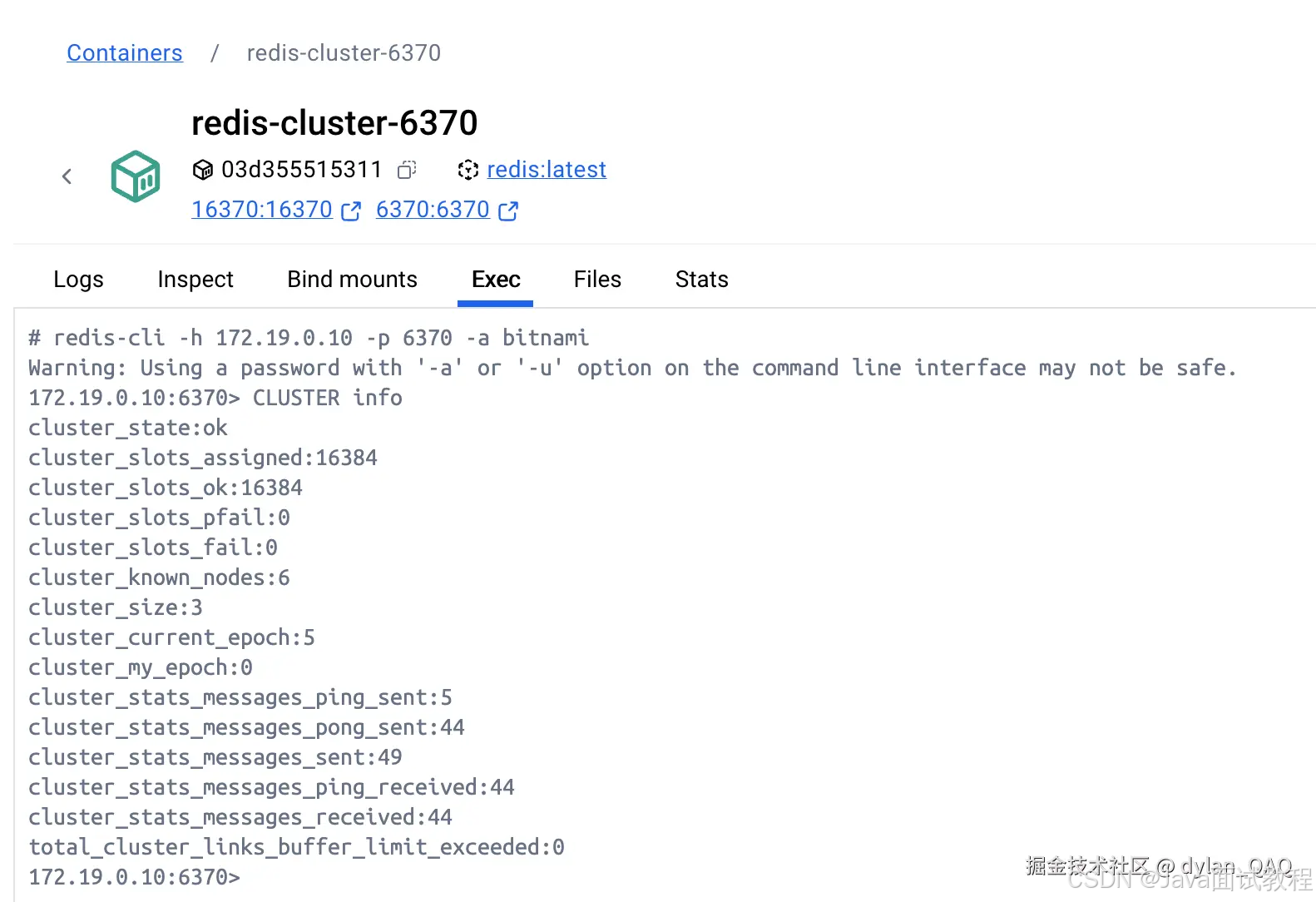Open the Logs tab
Screen dimensions: 1316x902
point(78,280)
